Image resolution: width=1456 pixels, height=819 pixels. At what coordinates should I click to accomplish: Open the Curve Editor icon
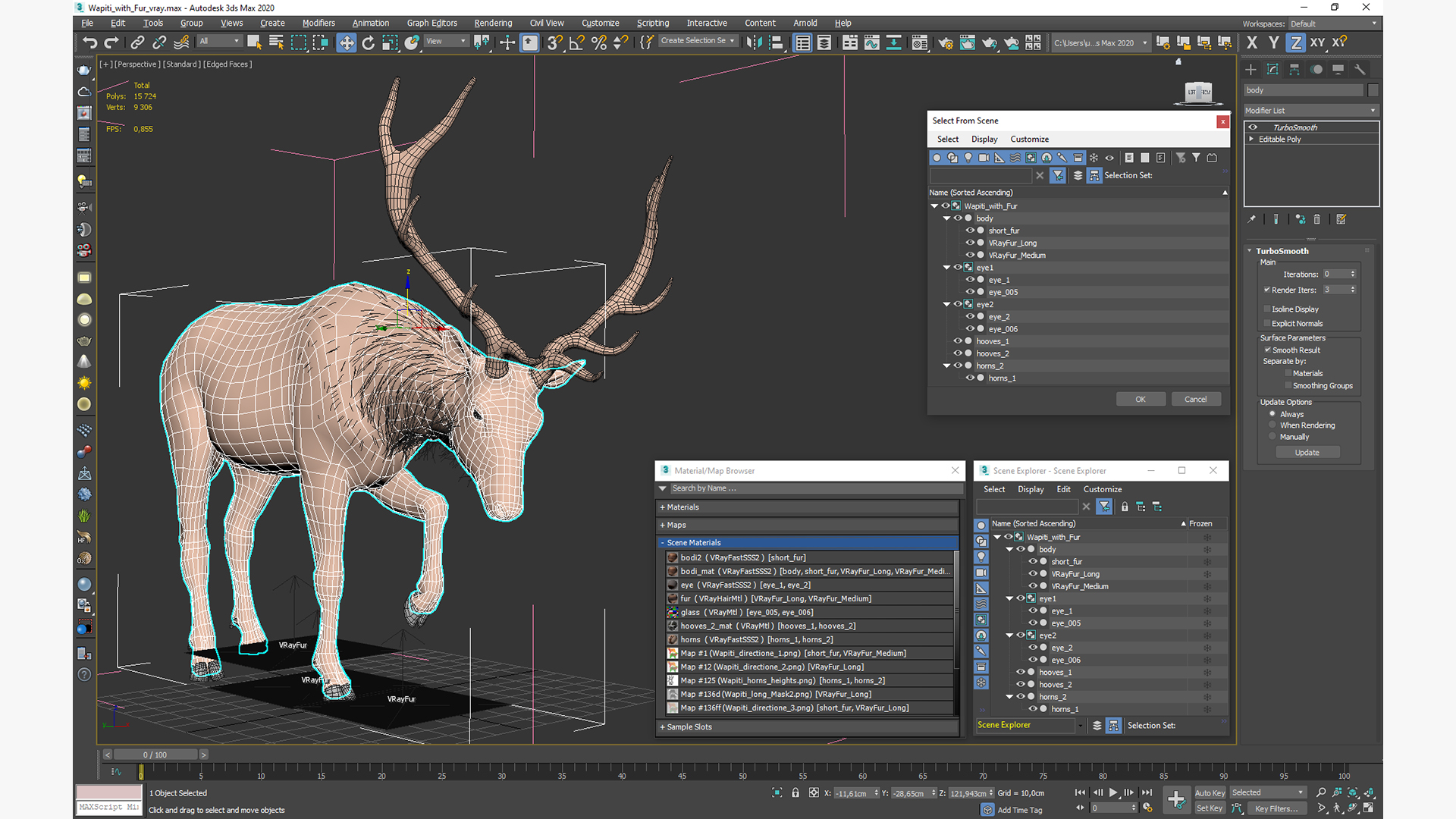coord(872,43)
